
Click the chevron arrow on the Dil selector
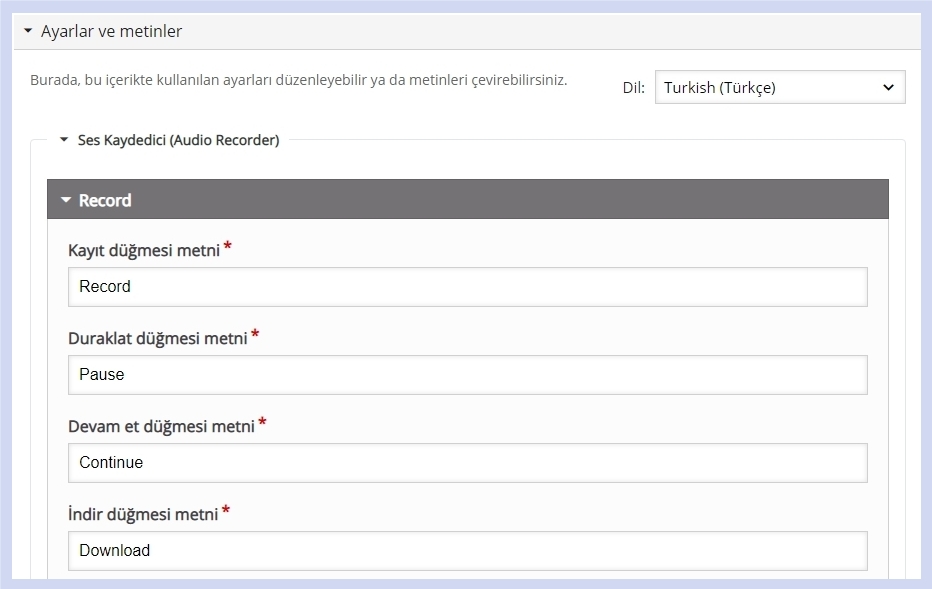(x=886, y=87)
